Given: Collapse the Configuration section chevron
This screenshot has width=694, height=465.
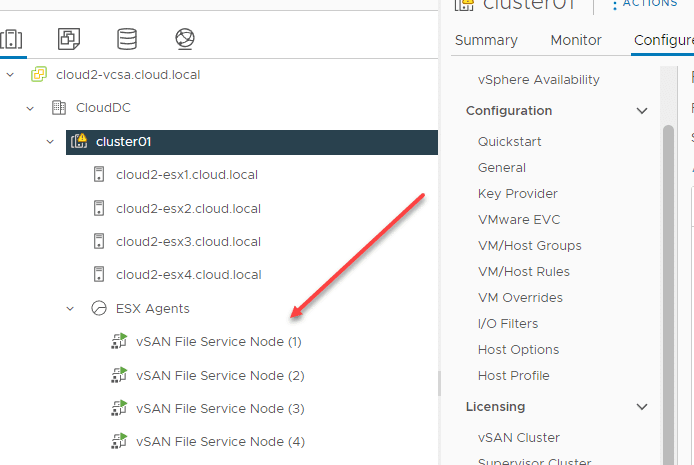Looking at the screenshot, I should coord(642,111).
